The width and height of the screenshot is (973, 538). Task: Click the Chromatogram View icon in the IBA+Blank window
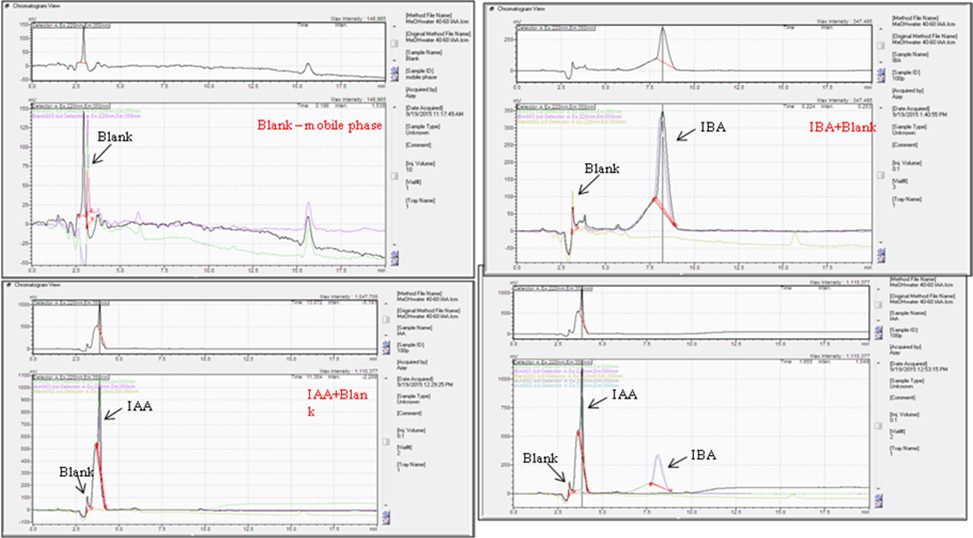pyautogui.click(x=493, y=10)
